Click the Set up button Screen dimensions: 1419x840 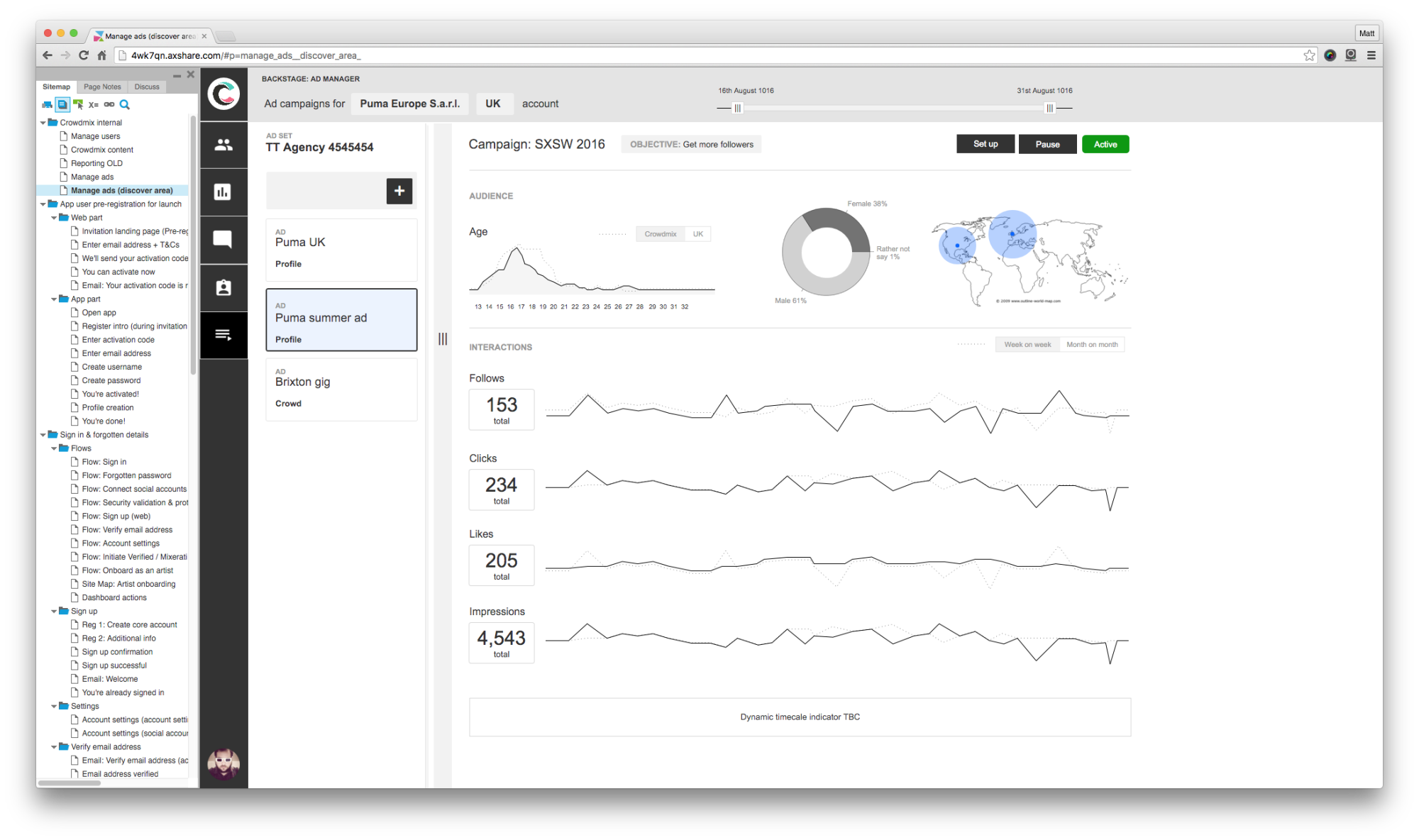[985, 144]
